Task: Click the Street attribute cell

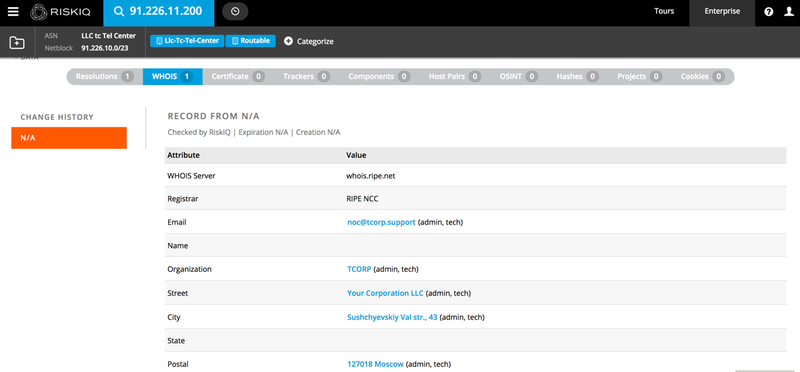Action: pos(178,293)
